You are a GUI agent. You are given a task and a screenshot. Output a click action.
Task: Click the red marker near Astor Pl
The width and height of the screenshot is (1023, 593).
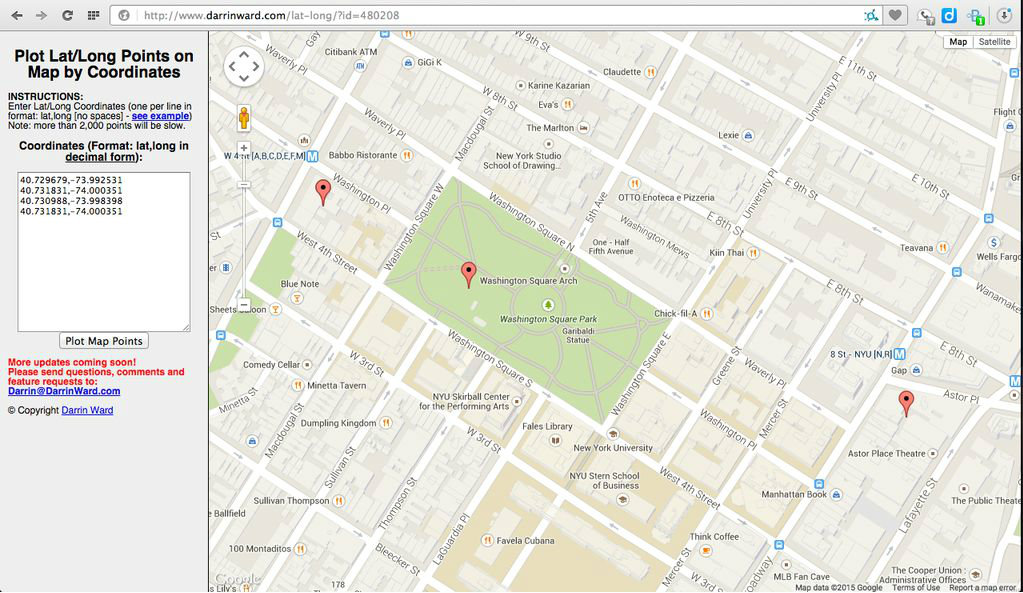click(x=906, y=404)
